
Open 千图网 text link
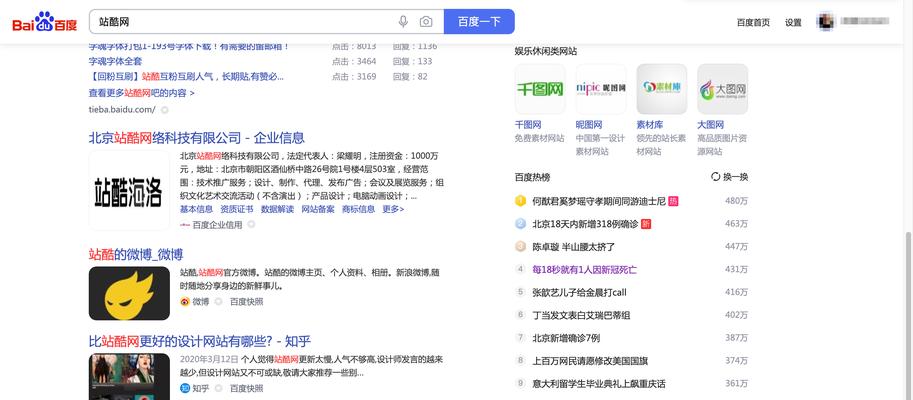click(x=528, y=125)
